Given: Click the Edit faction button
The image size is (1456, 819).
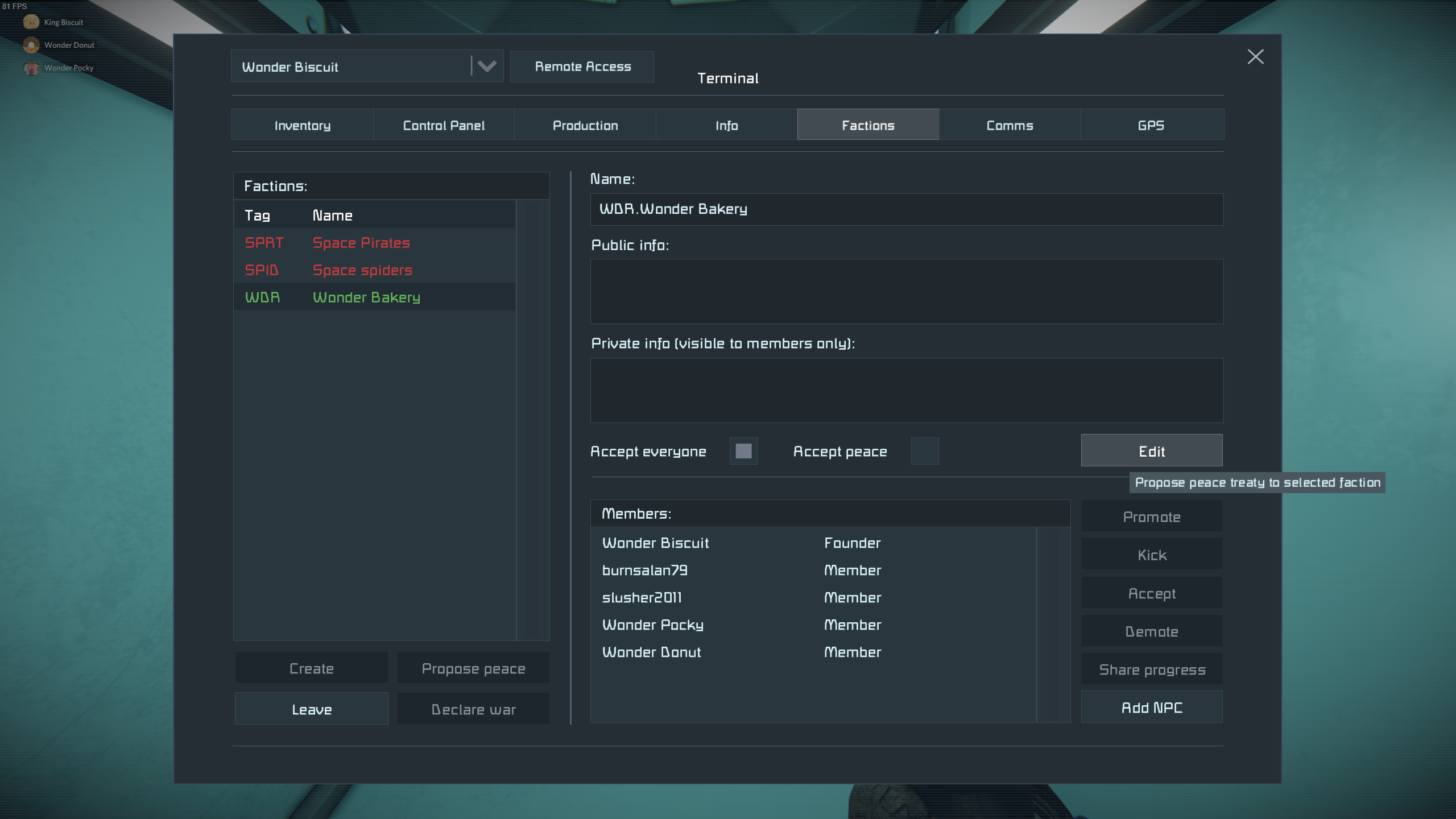Looking at the screenshot, I should (x=1152, y=451).
